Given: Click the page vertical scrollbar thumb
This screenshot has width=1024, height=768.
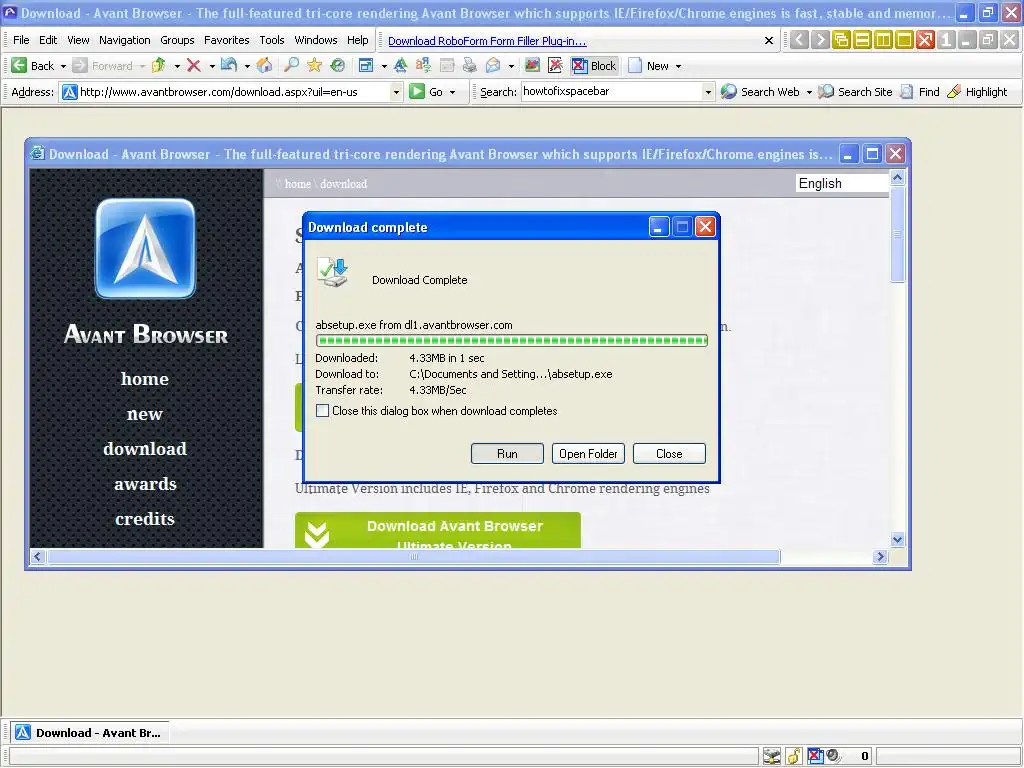Looking at the screenshot, I should click(897, 234).
